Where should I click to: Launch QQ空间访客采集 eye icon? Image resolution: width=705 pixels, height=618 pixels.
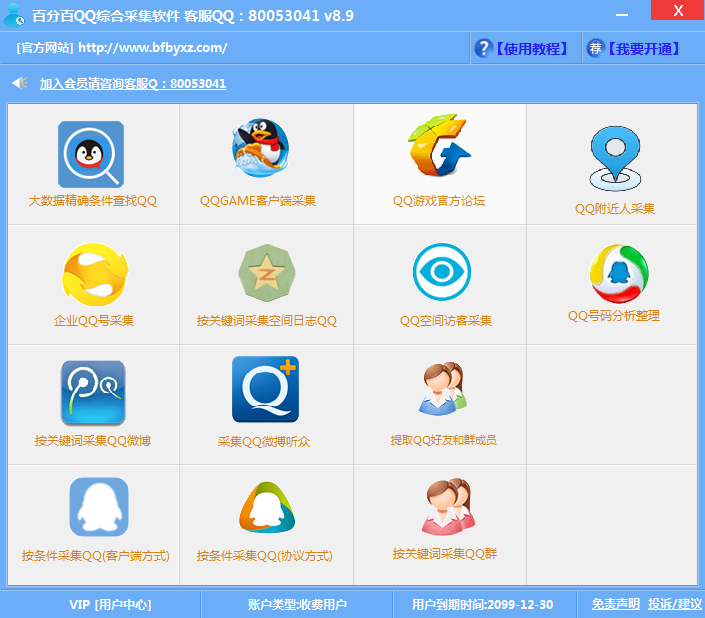(442, 272)
